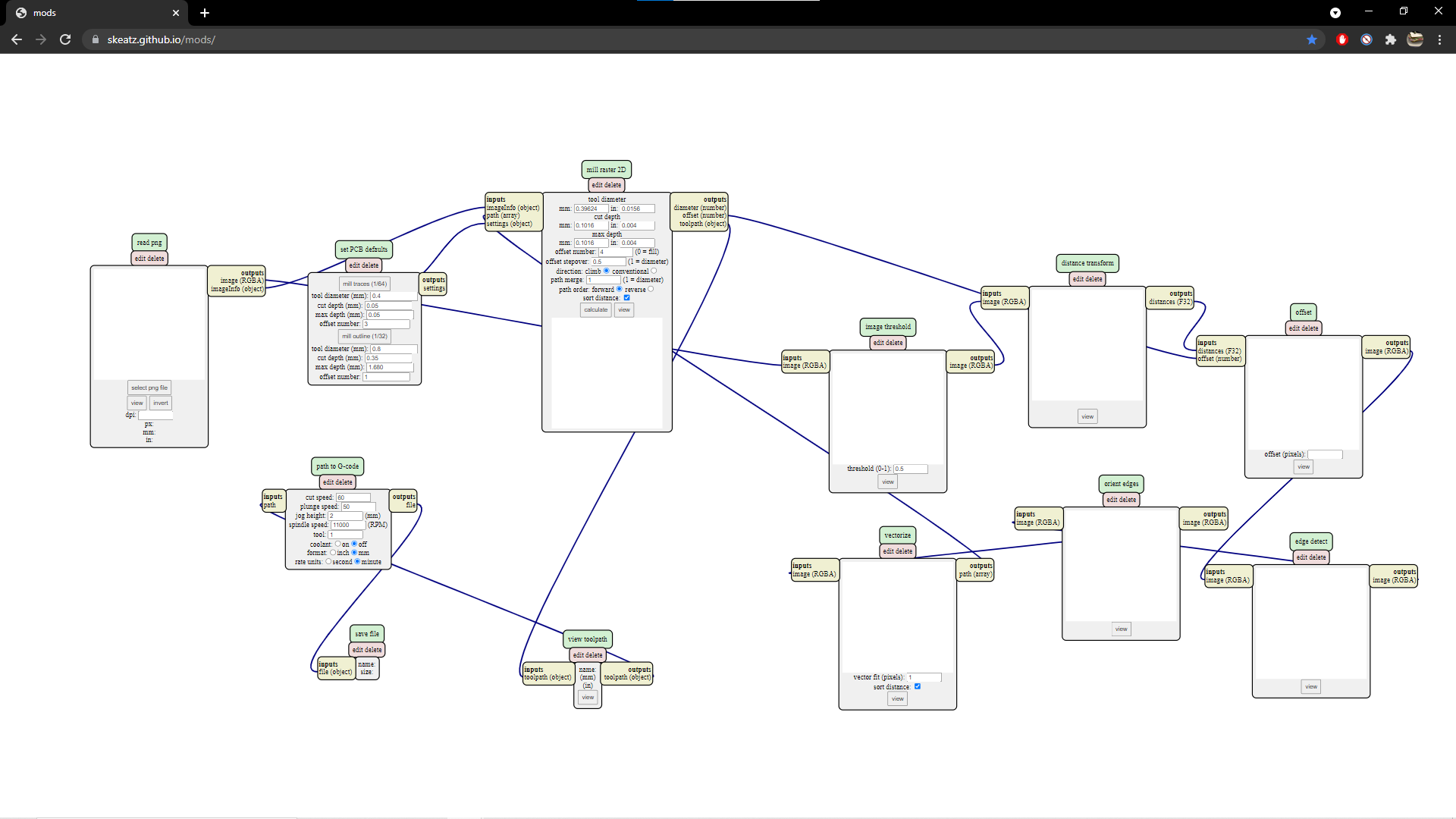Select reverse path order radio
Screen dimensions: 1456x819
(x=651, y=289)
